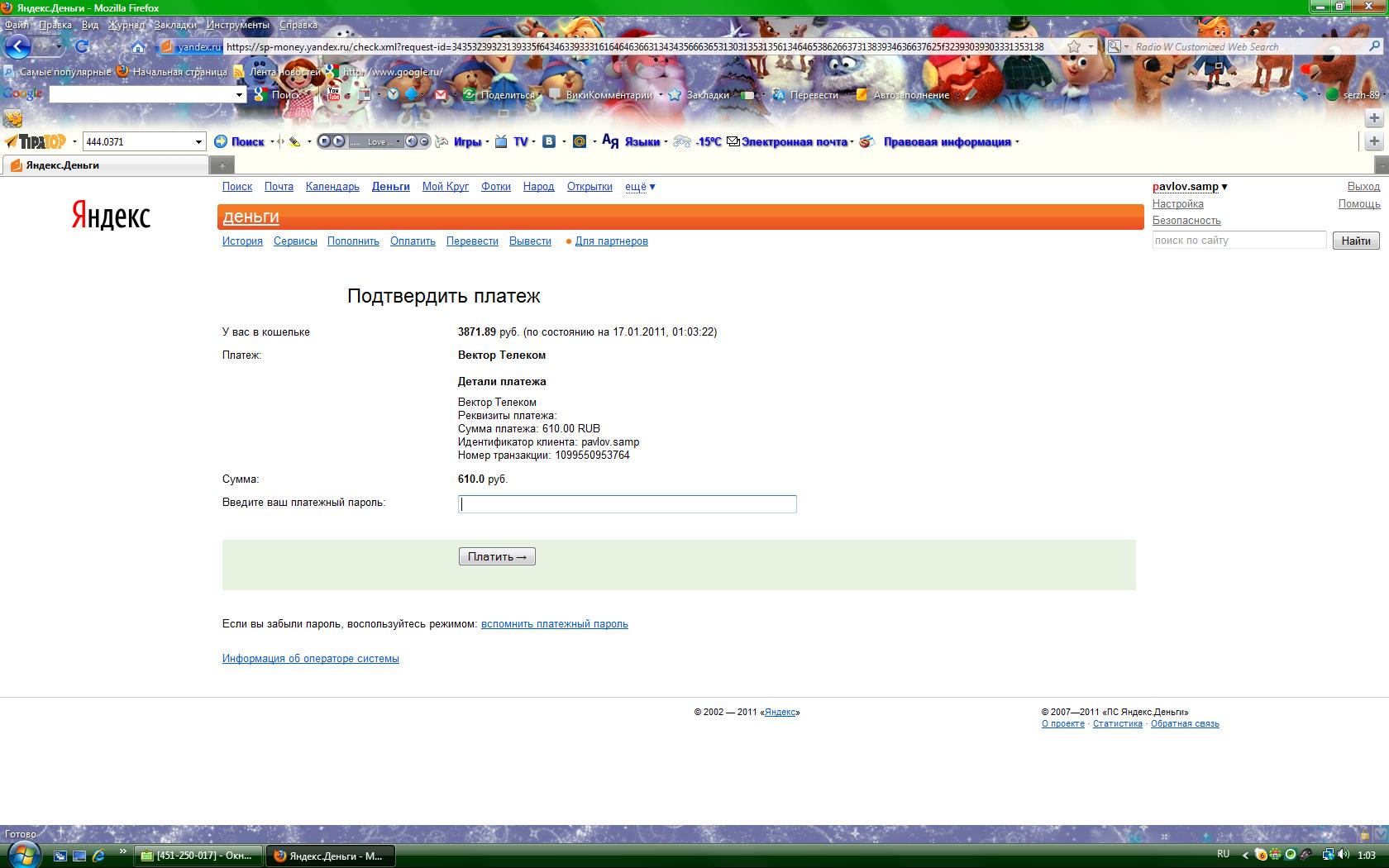Image resolution: width=1389 pixels, height=868 pixels.
Task: Click the вспомнить платежный пароль link
Action: pyautogui.click(x=555, y=624)
